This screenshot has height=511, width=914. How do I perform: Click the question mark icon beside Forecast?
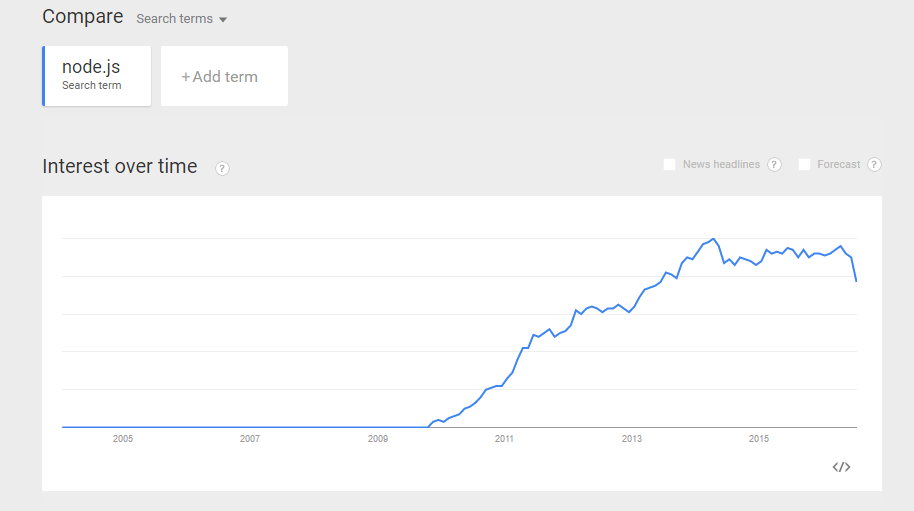click(874, 165)
